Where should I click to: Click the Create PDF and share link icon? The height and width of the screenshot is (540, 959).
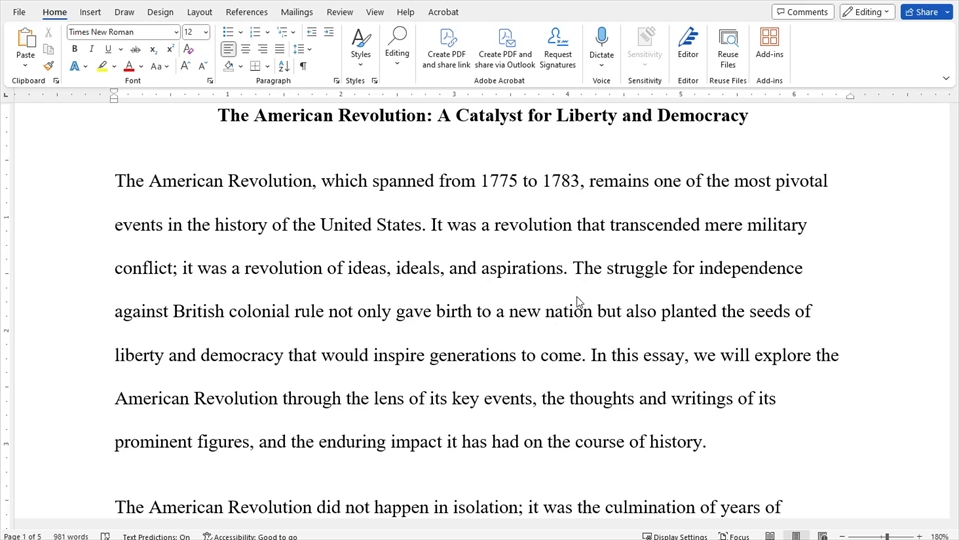(446, 38)
